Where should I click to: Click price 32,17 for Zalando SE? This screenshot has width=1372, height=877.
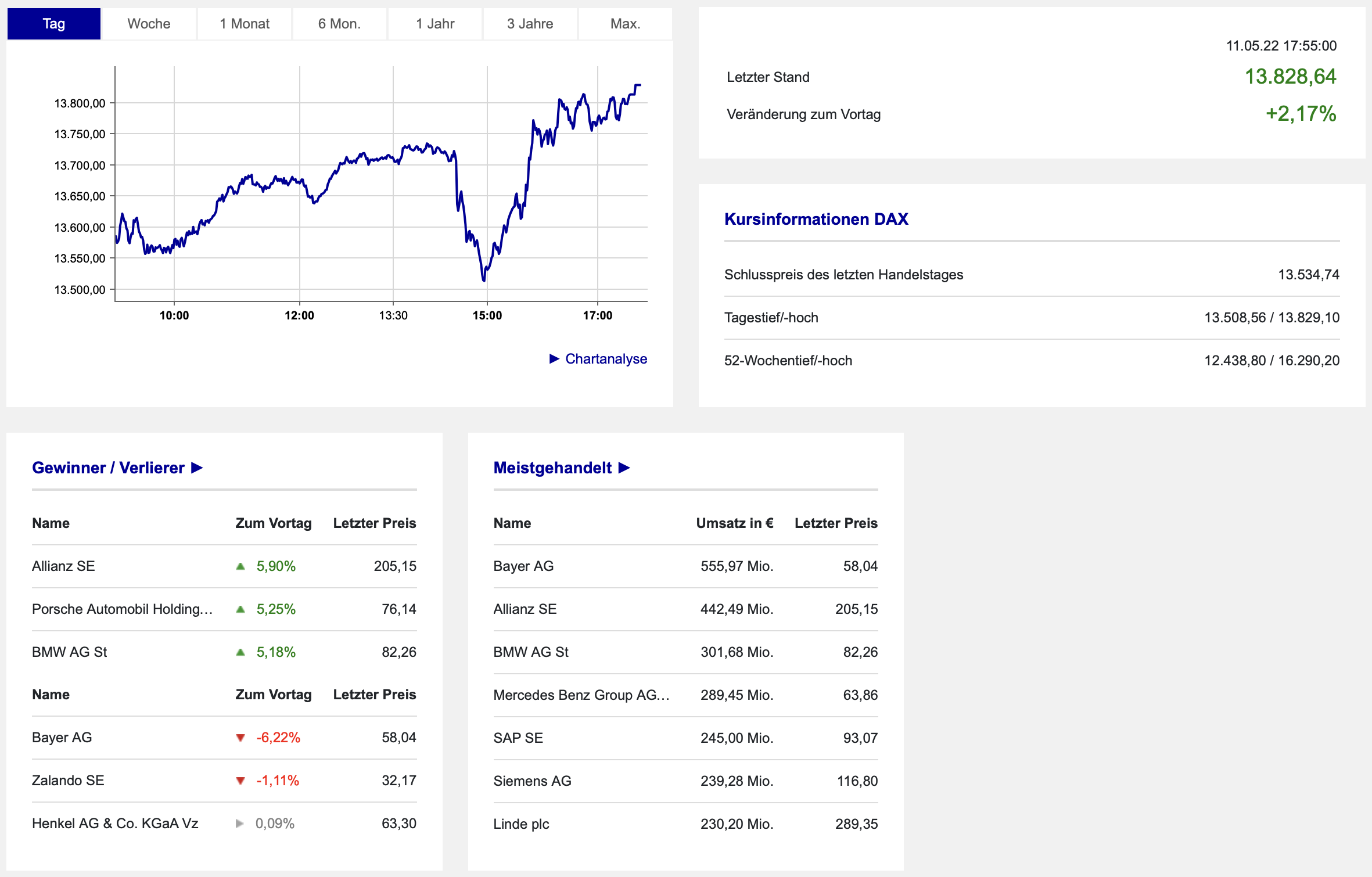(x=399, y=781)
